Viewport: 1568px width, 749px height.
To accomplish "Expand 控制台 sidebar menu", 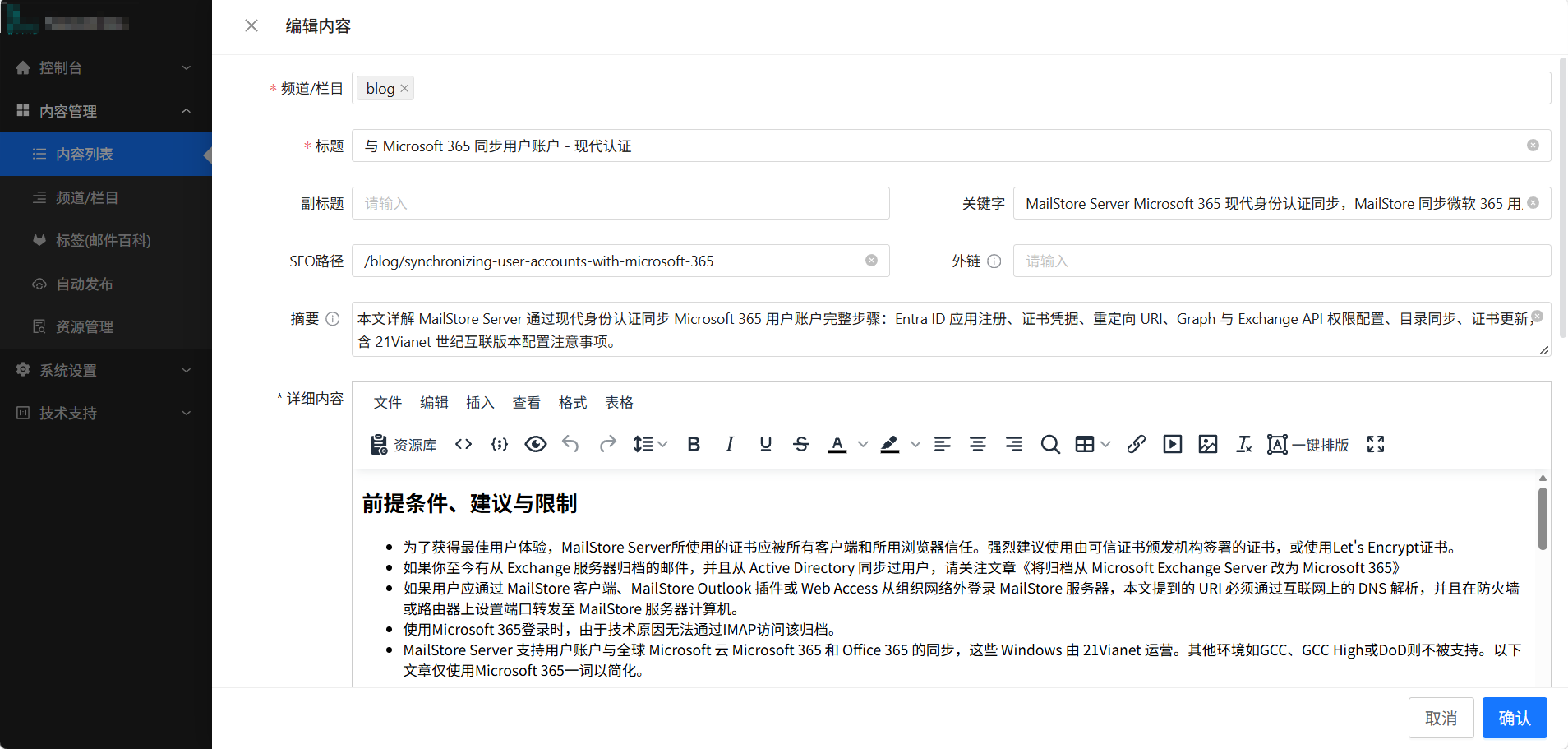I will point(106,67).
